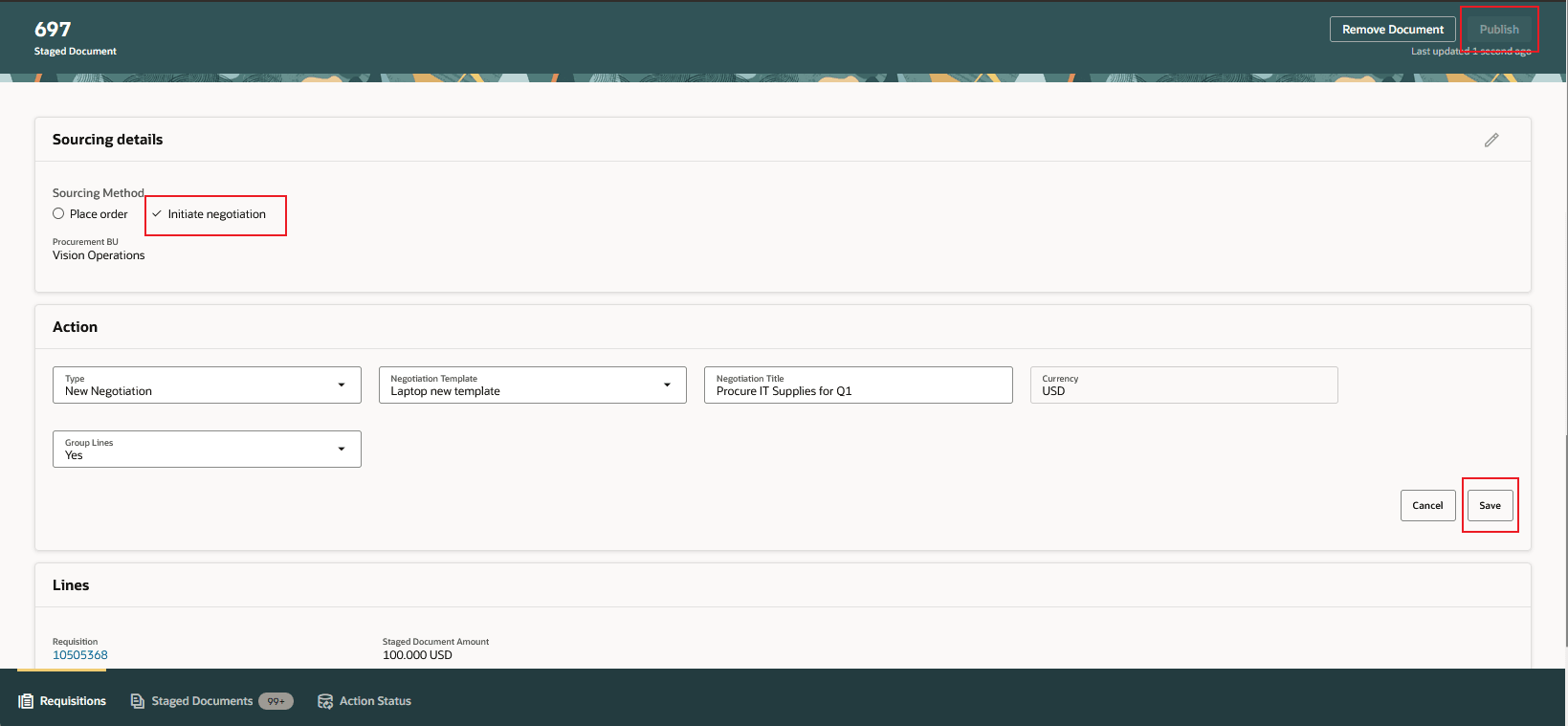Click the Negotiation Title input field

[x=858, y=385]
